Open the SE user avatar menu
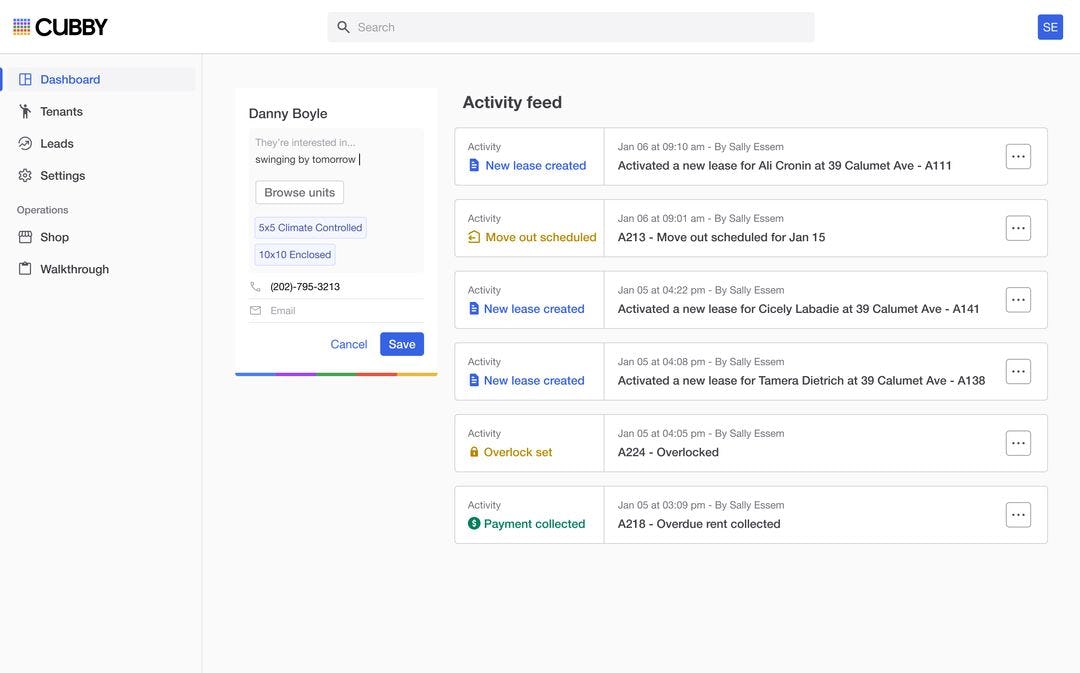The height and width of the screenshot is (673, 1080). point(1050,27)
